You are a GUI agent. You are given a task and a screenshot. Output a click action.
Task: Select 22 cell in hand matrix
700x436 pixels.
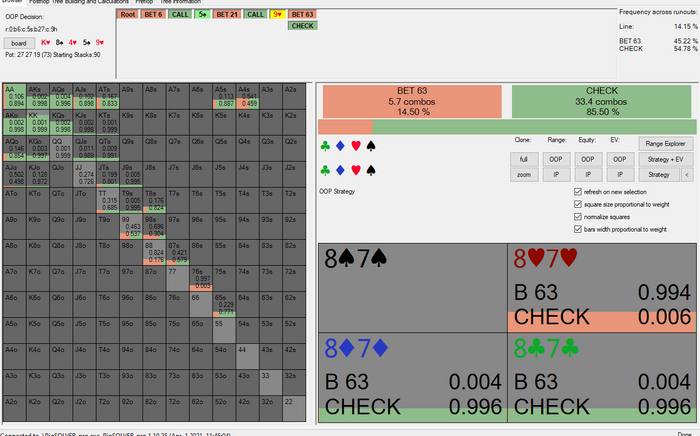(x=293, y=408)
